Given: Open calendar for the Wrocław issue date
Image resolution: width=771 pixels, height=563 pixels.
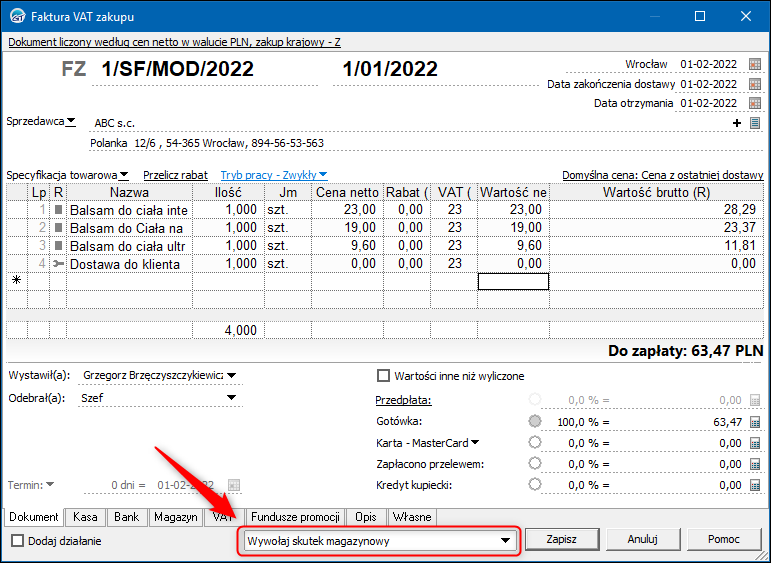Looking at the screenshot, I should tap(755, 64).
